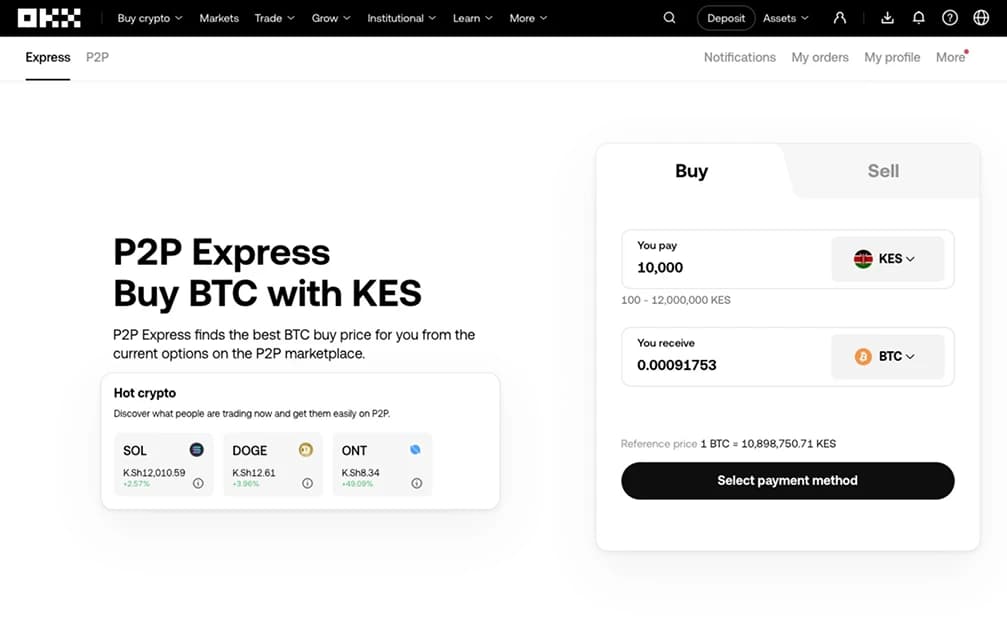The height and width of the screenshot is (623, 1007).
Task: Click the download app icon
Action: (x=887, y=18)
